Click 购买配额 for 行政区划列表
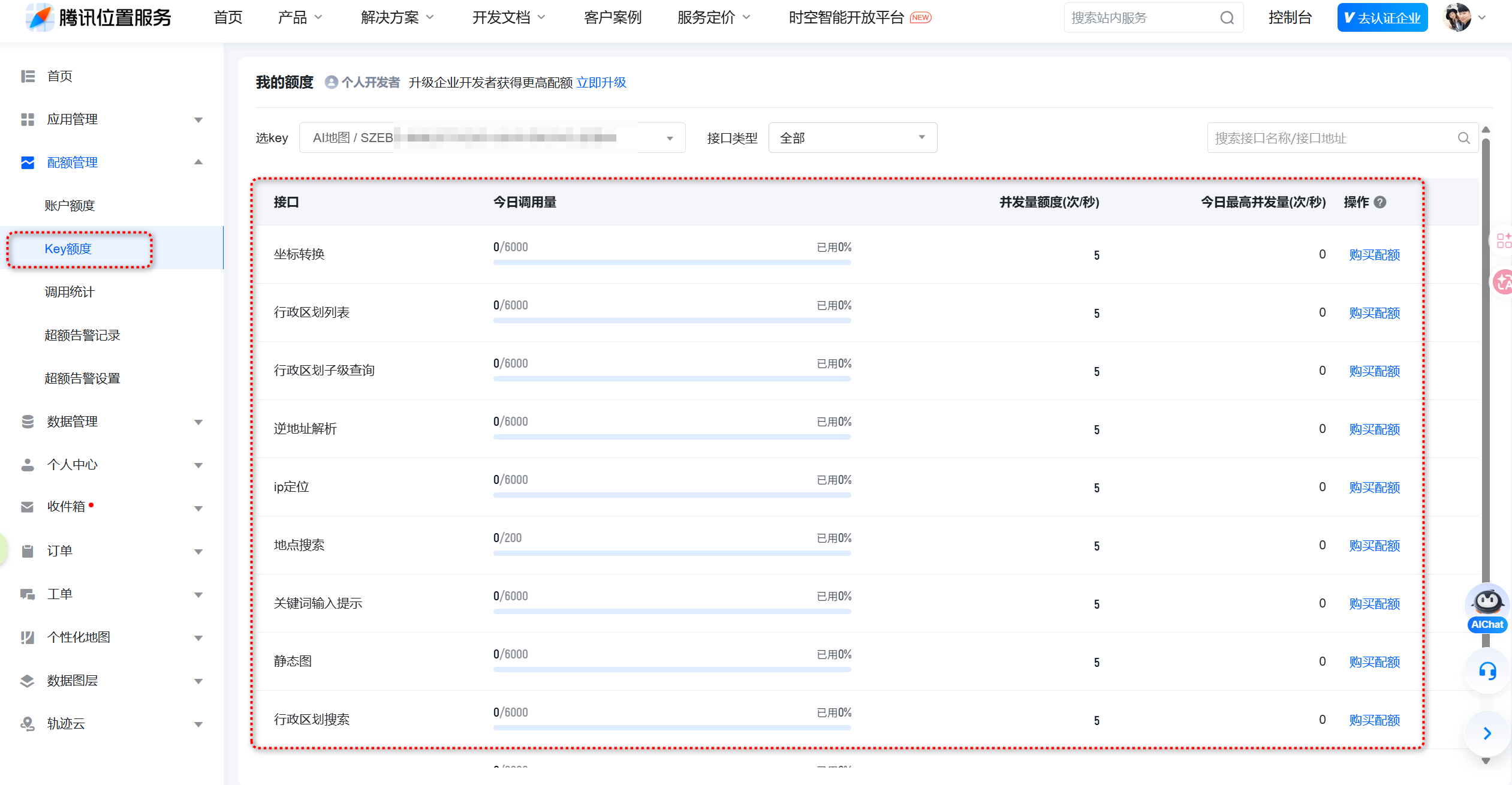The image size is (1512, 785). [1375, 313]
